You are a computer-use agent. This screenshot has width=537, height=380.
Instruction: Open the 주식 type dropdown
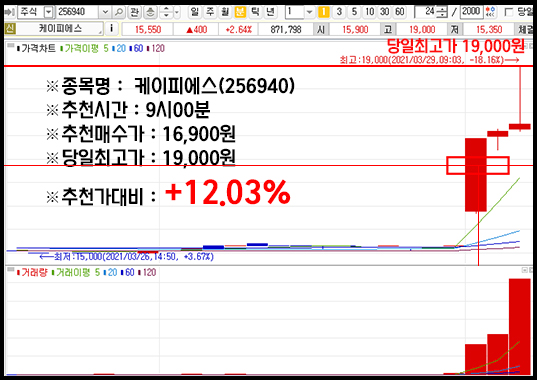pyautogui.click(x=49, y=12)
